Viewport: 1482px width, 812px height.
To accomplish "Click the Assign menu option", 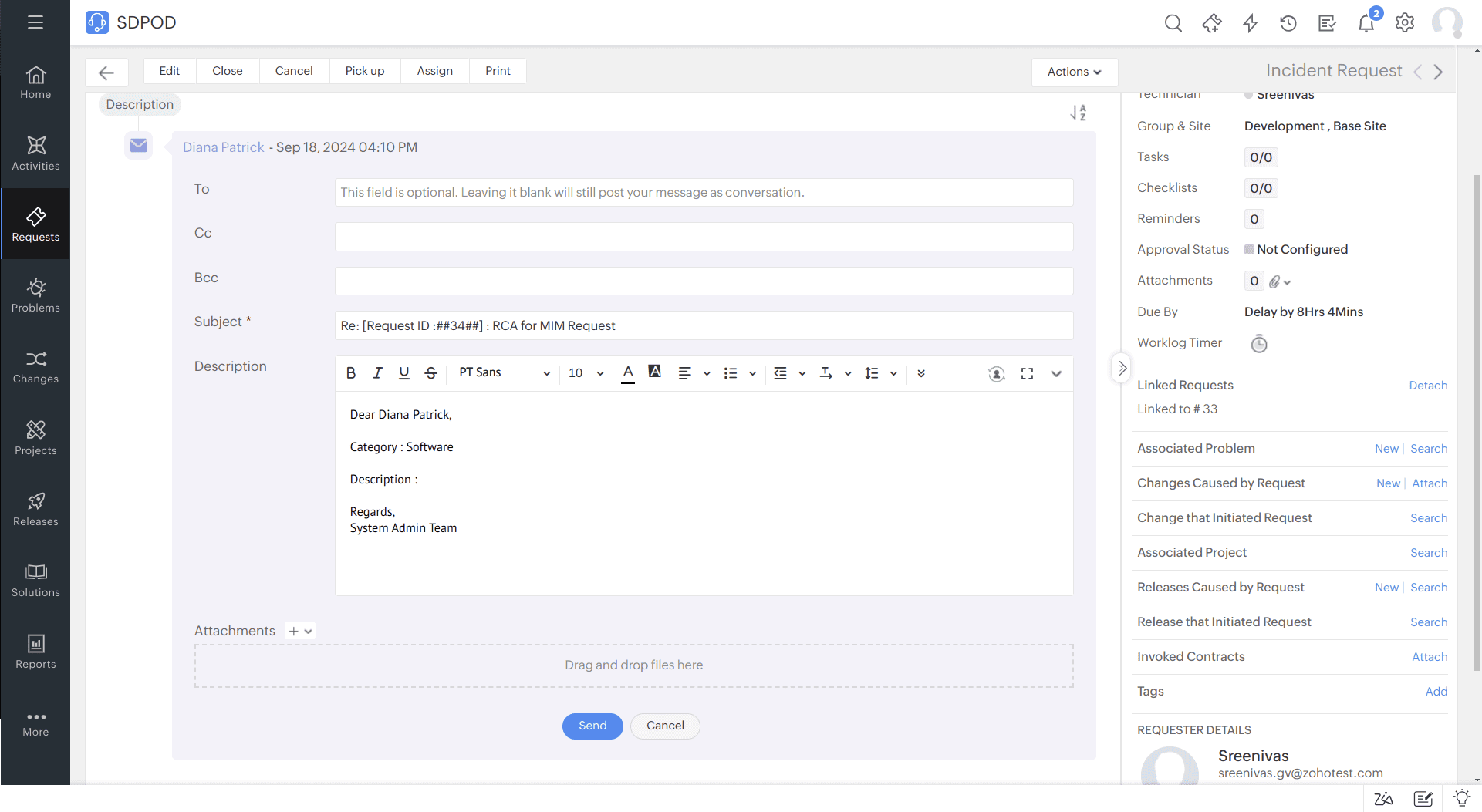I will point(434,71).
